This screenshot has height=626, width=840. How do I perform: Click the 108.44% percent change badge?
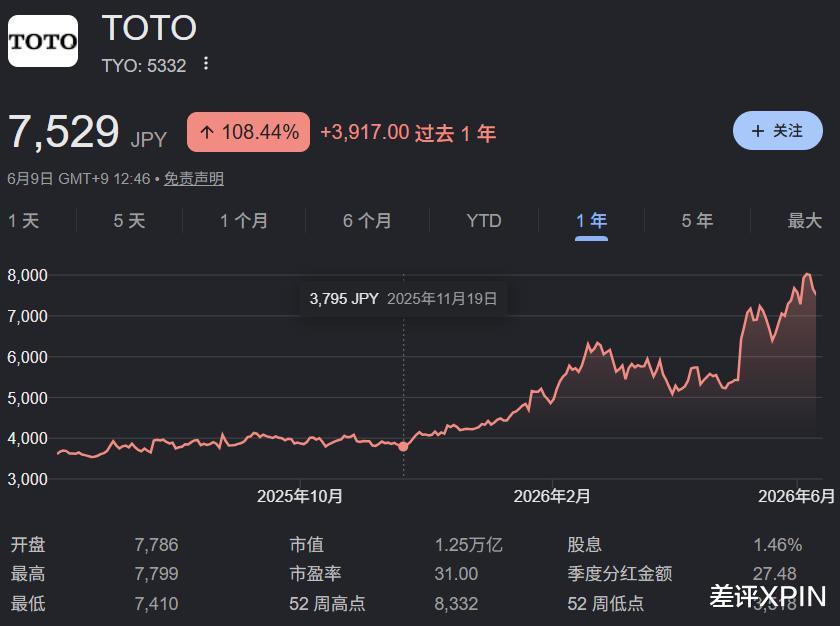coord(249,132)
